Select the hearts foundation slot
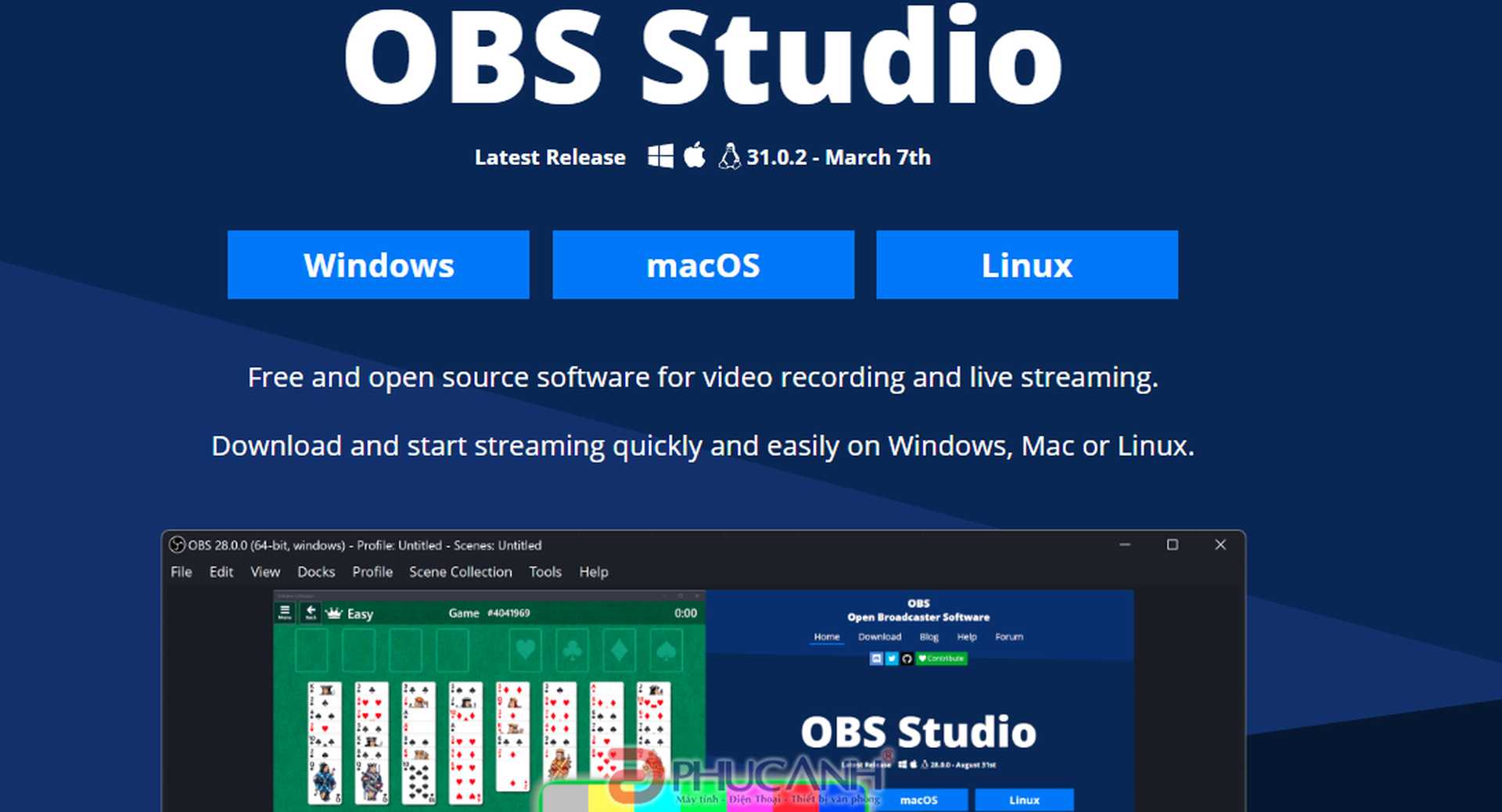Image resolution: width=1502 pixels, height=812 pixels. click(526, 650)
